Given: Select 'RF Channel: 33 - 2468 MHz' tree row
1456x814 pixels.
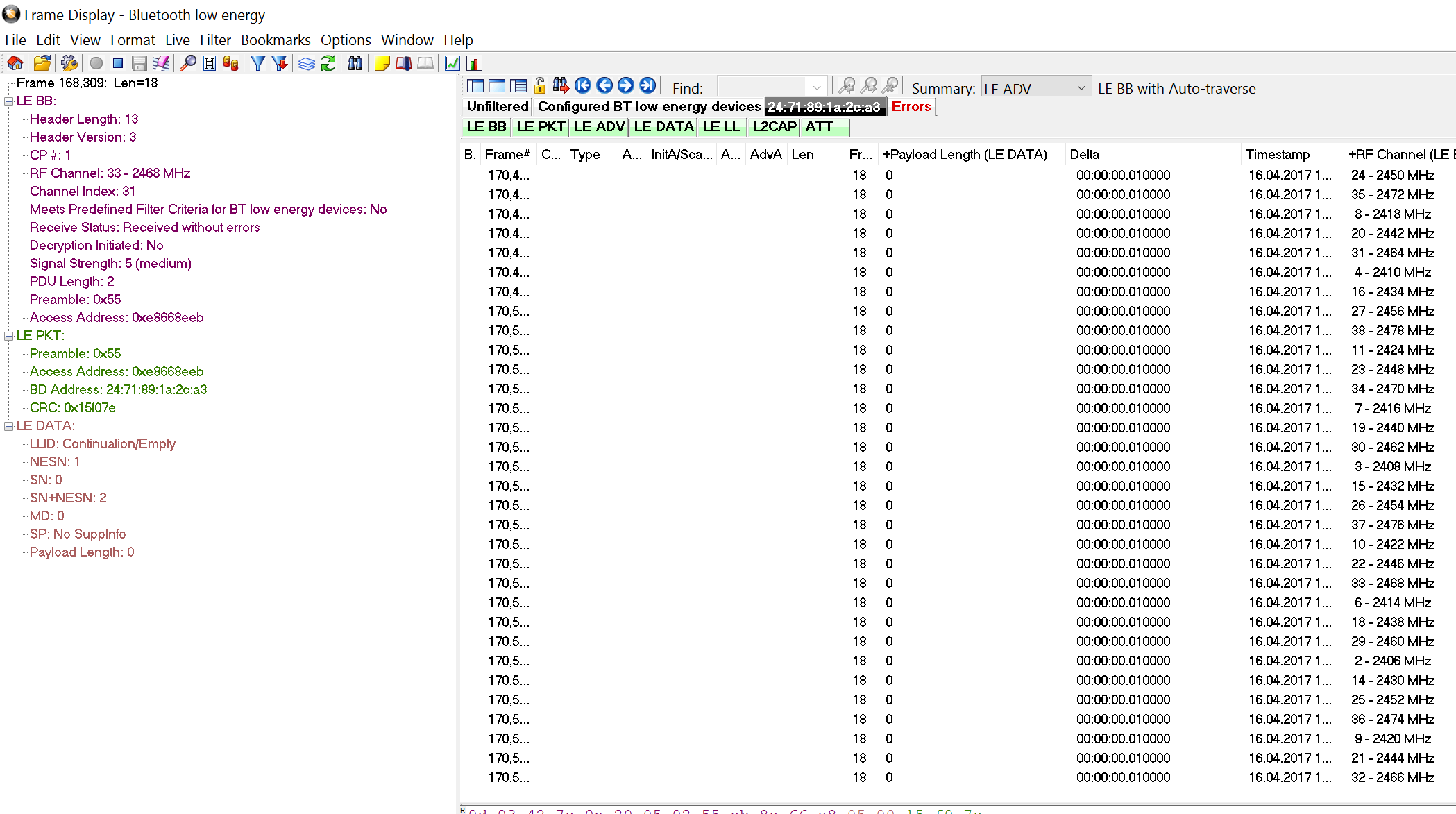Looking at the screenshot, I should tap(110, 173).
